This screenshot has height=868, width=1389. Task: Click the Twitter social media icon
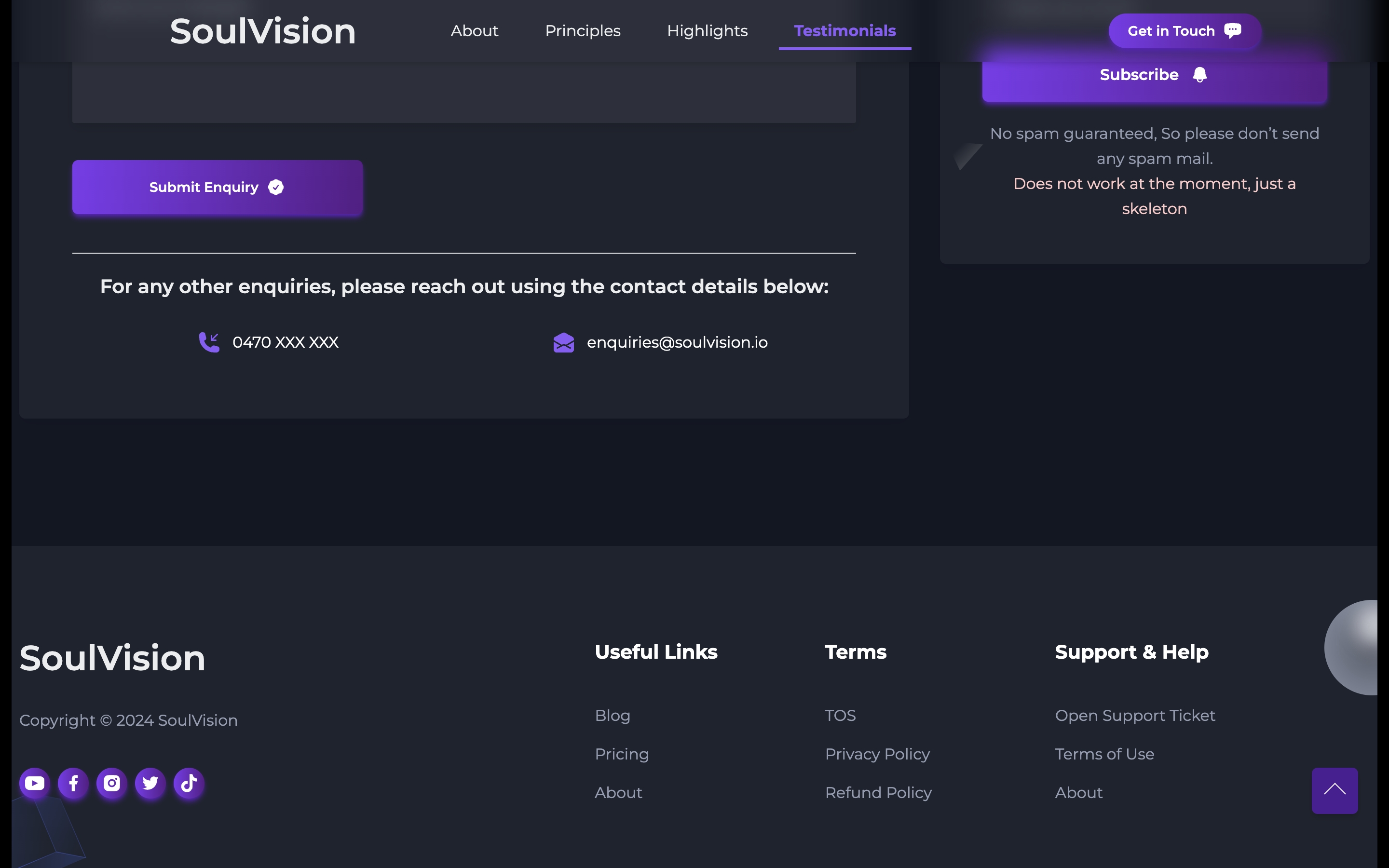point(150,783)
